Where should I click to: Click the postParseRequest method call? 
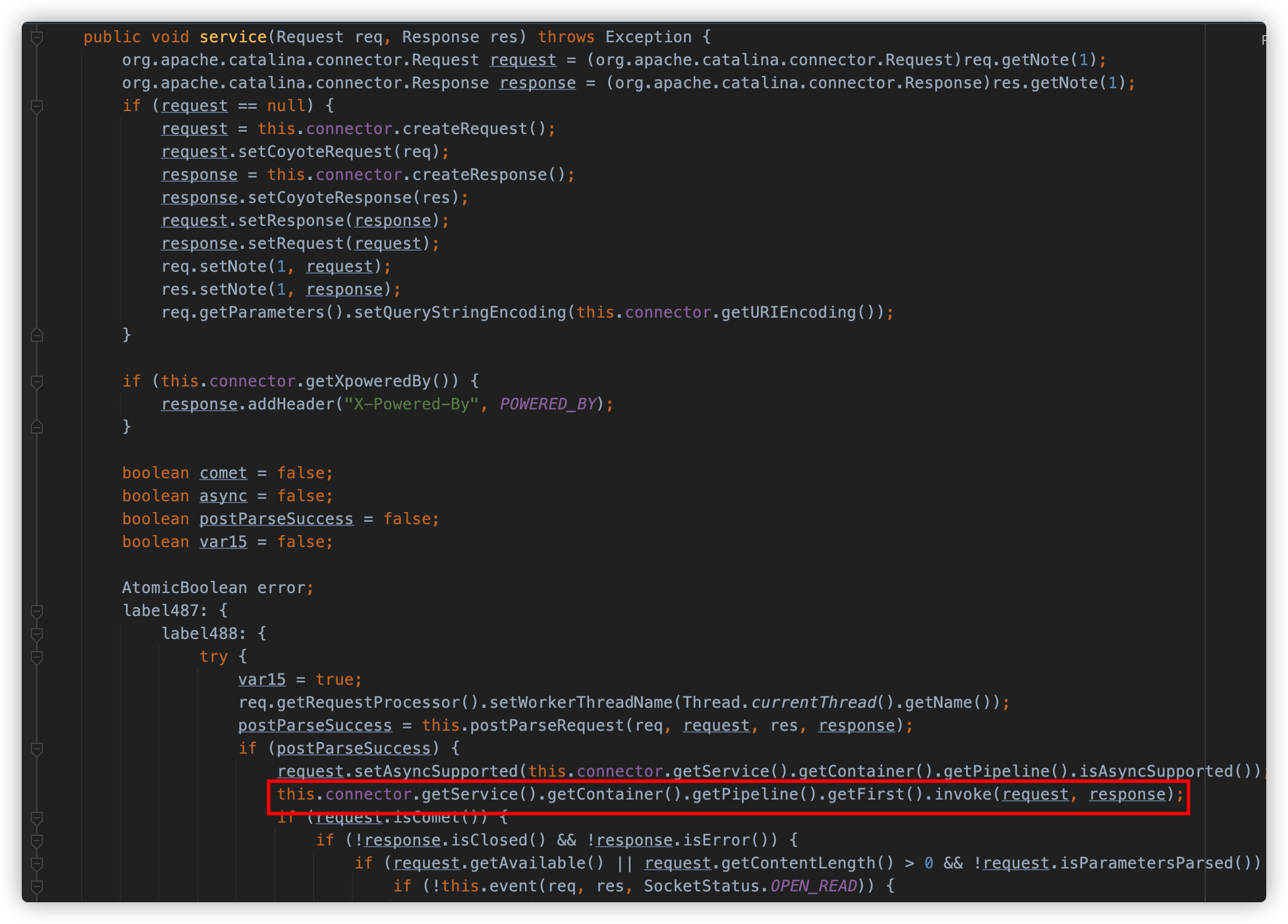point(547,725)
